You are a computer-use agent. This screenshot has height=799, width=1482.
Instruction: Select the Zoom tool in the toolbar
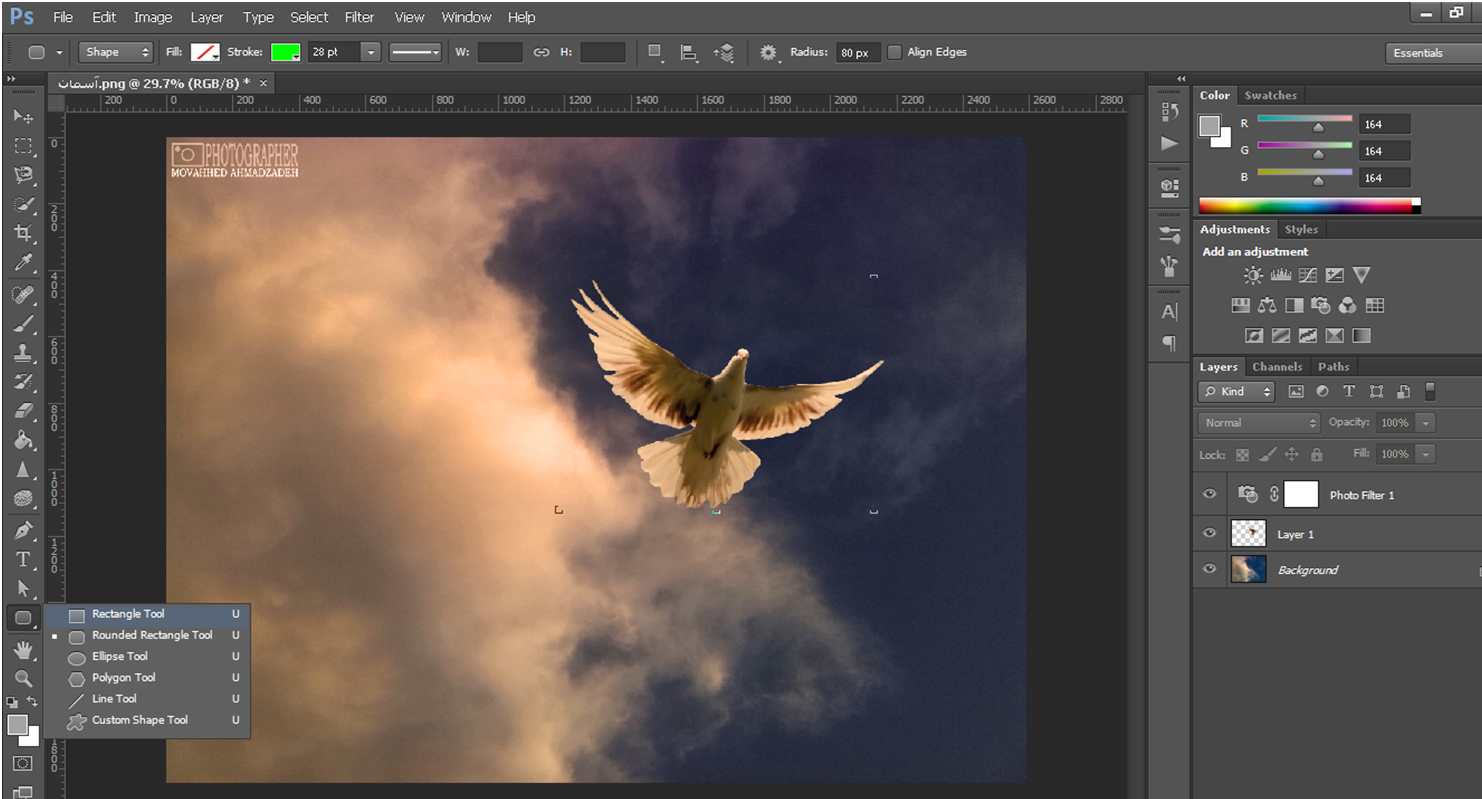pos(23,678)
